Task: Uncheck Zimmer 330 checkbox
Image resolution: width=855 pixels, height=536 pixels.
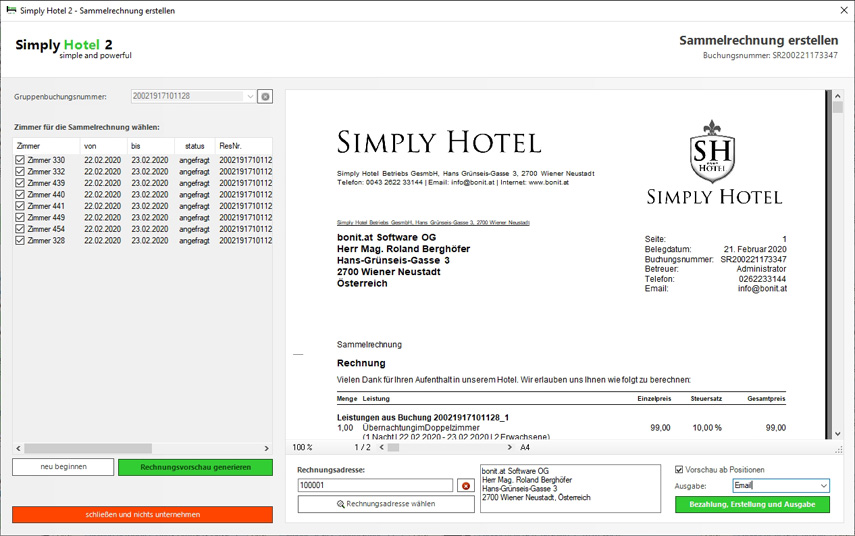Action: pyautogui.click(x=21, y=160)
